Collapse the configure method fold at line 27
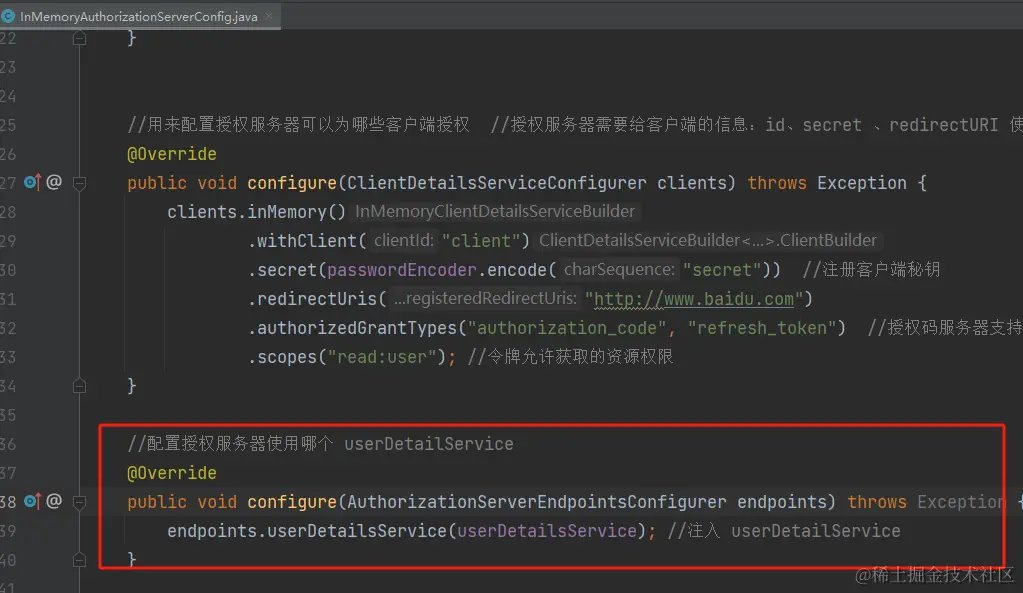 80,183
